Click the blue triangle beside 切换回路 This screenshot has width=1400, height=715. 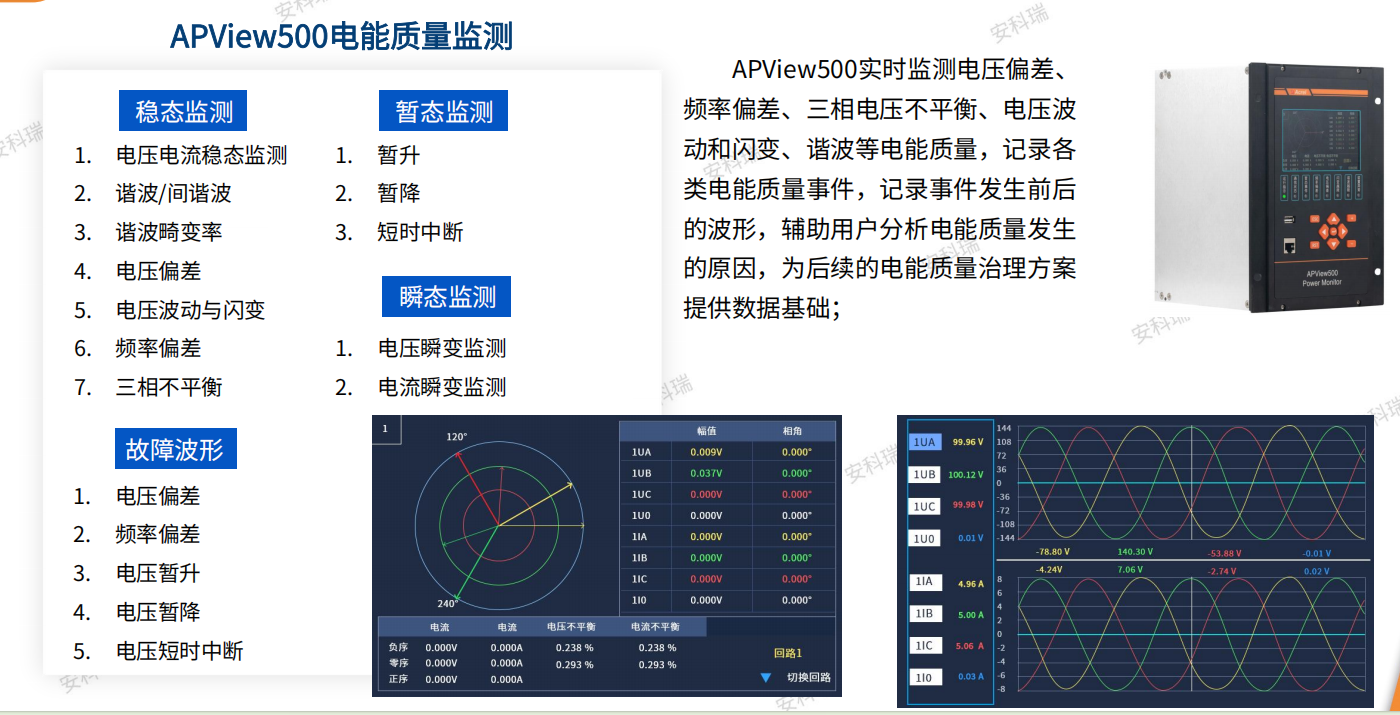766,677
